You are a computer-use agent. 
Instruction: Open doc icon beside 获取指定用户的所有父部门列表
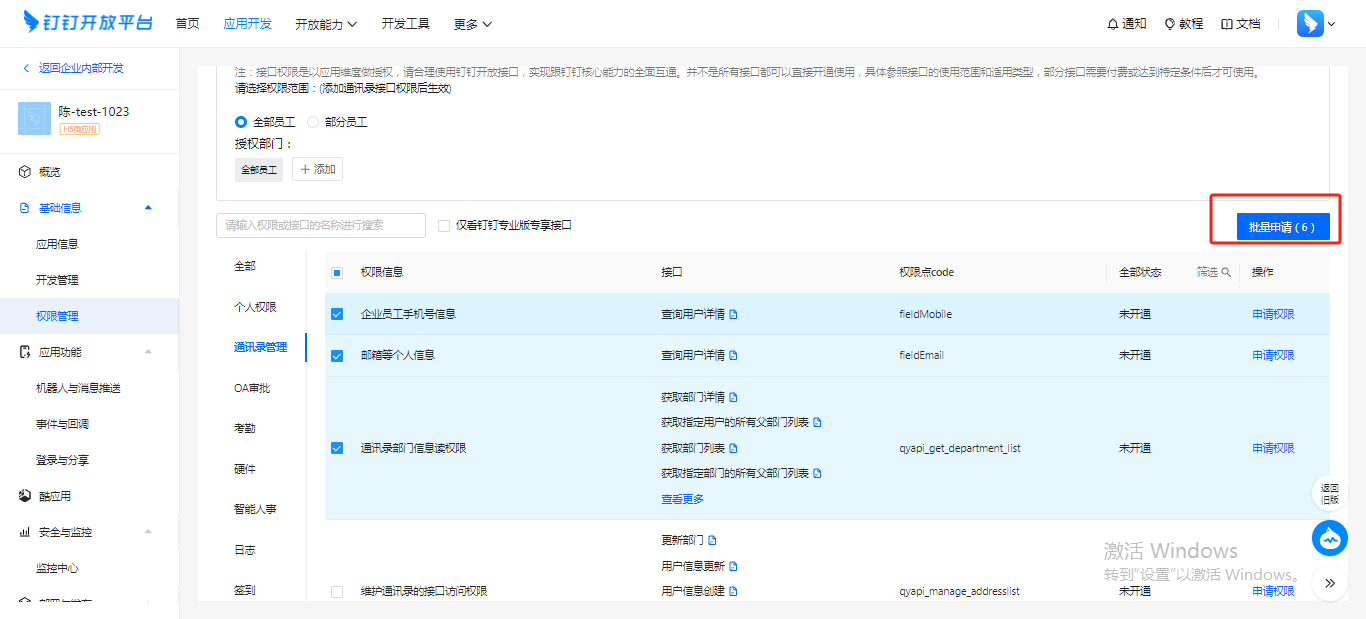817,422
